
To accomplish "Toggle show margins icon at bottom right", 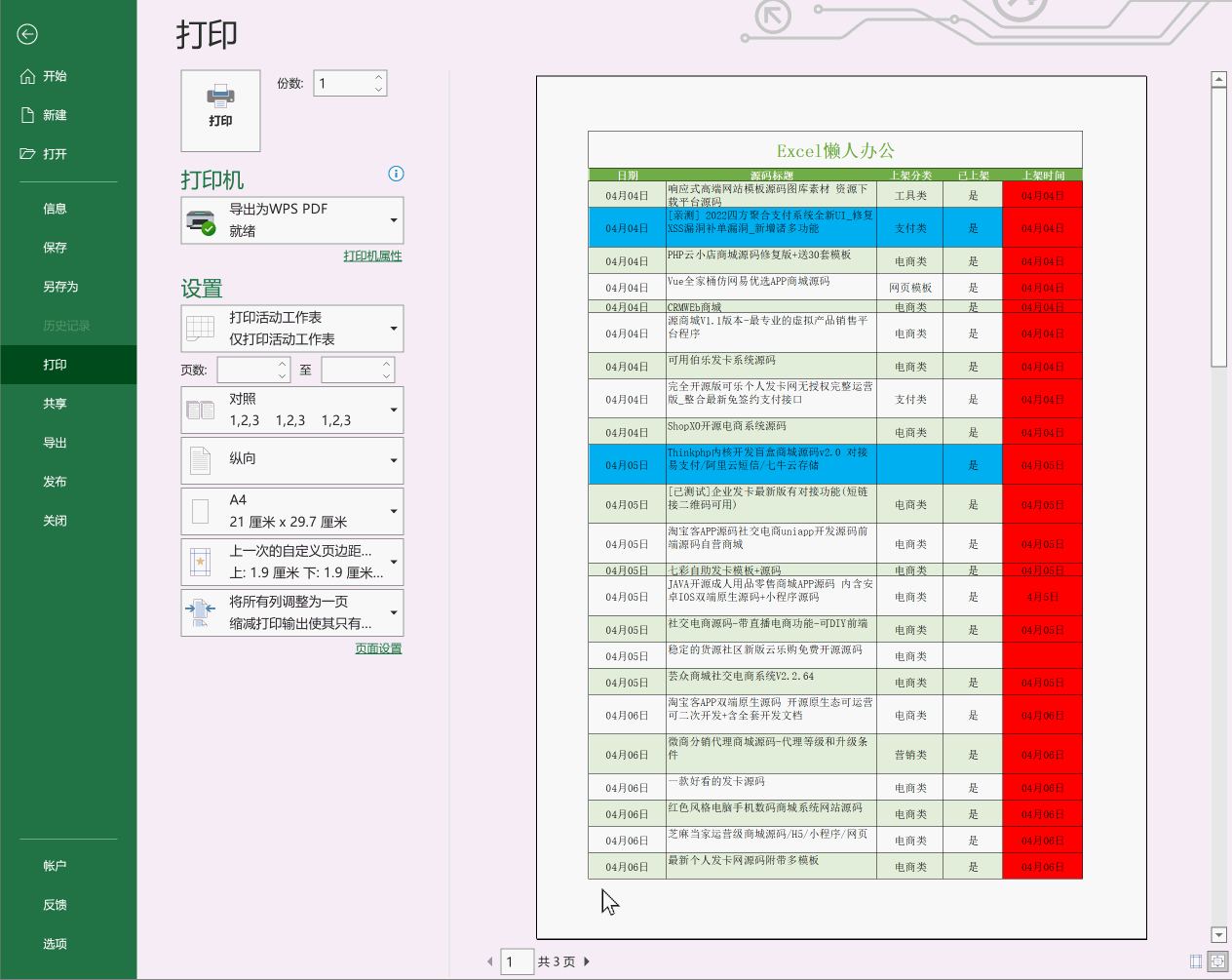I will pos(1196,961).
